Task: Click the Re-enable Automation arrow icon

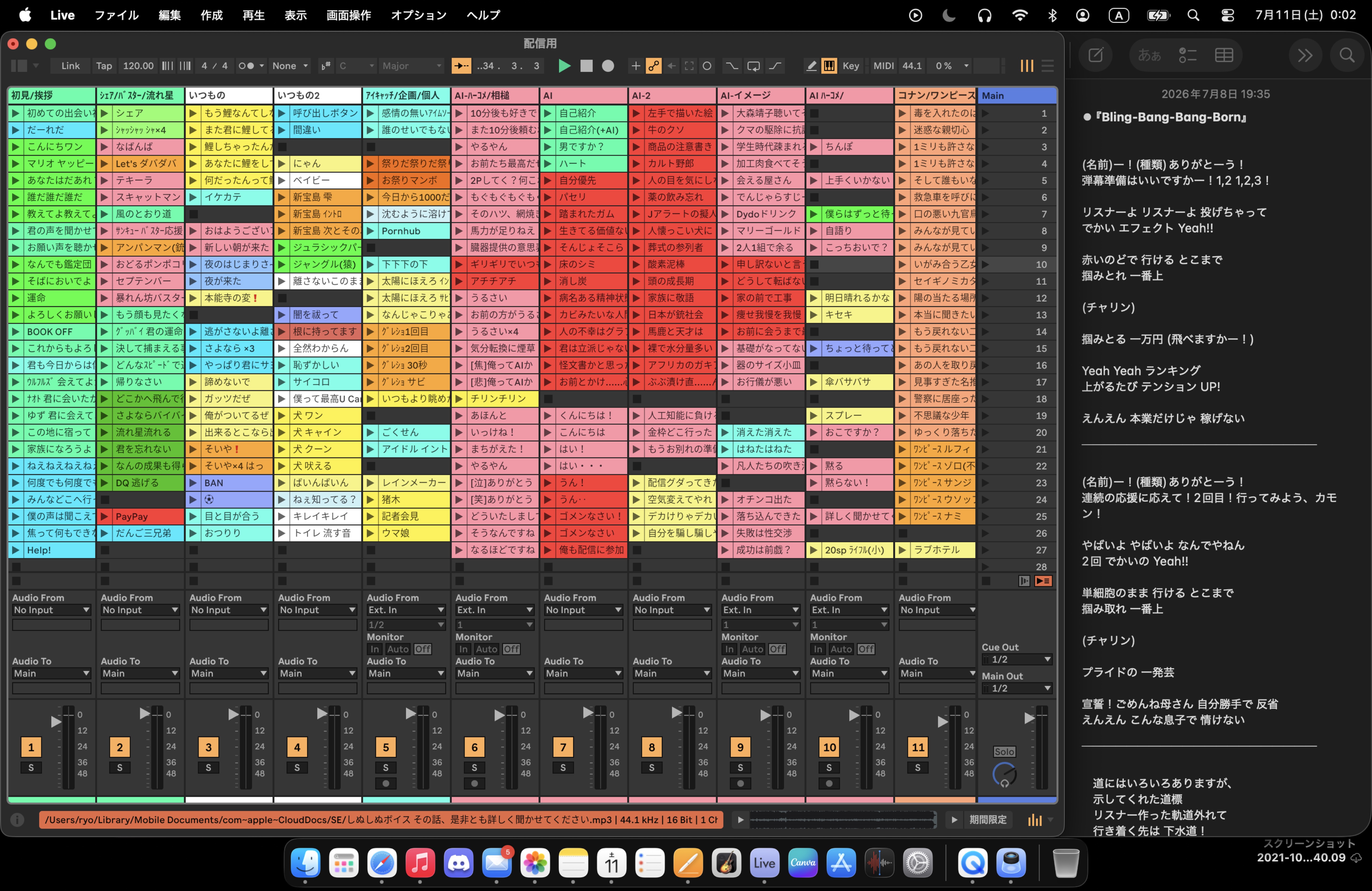Action: pos(671,66)
